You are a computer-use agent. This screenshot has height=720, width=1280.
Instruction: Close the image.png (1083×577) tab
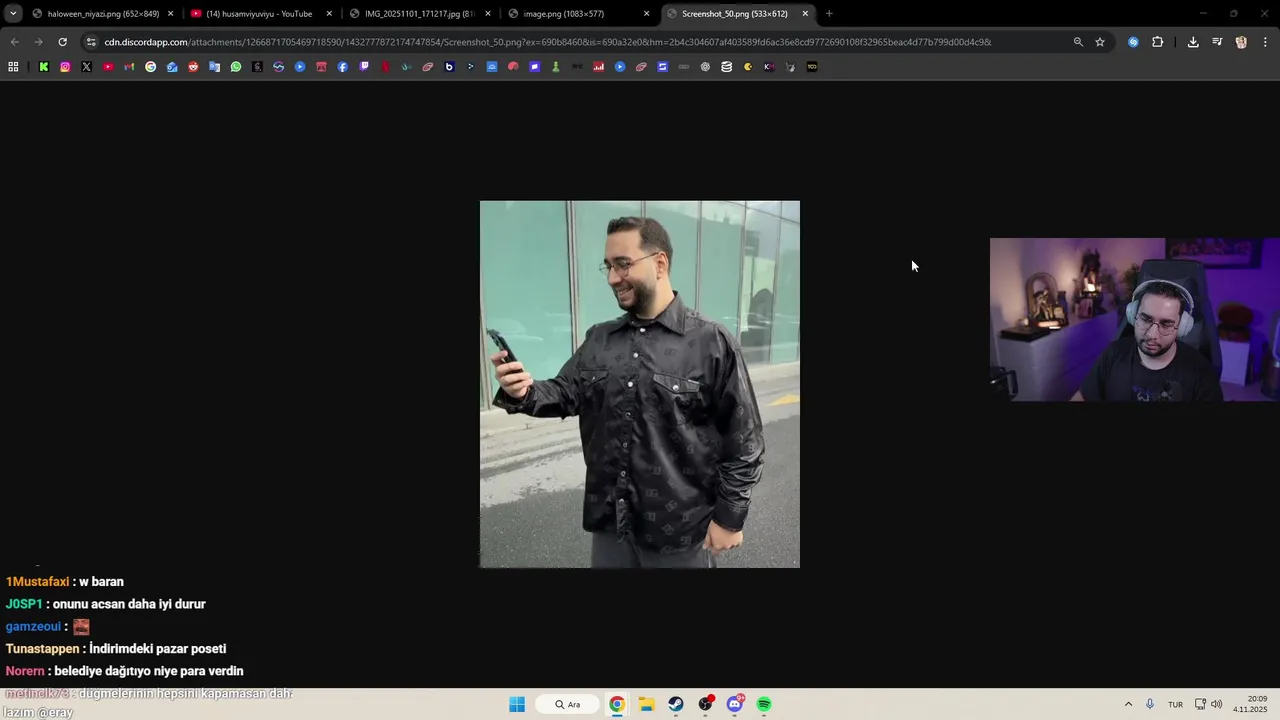[x=646, y=14]
